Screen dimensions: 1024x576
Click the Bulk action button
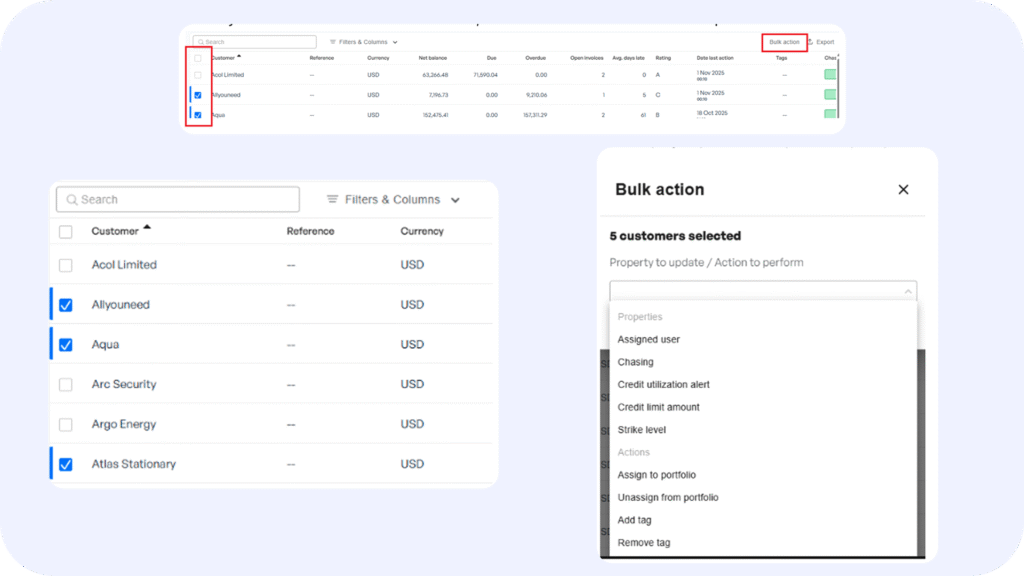pyautogui.click(x=784, y=42)
